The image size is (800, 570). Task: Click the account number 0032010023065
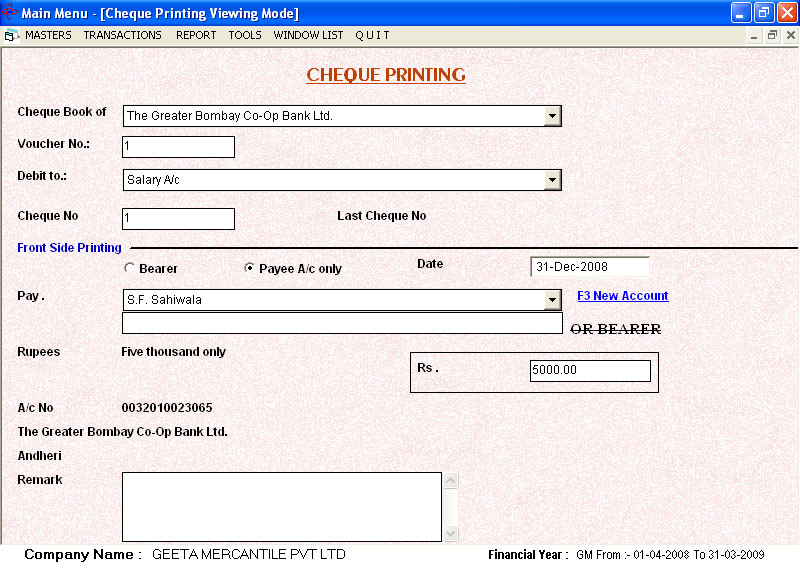(x=167, y=408)
